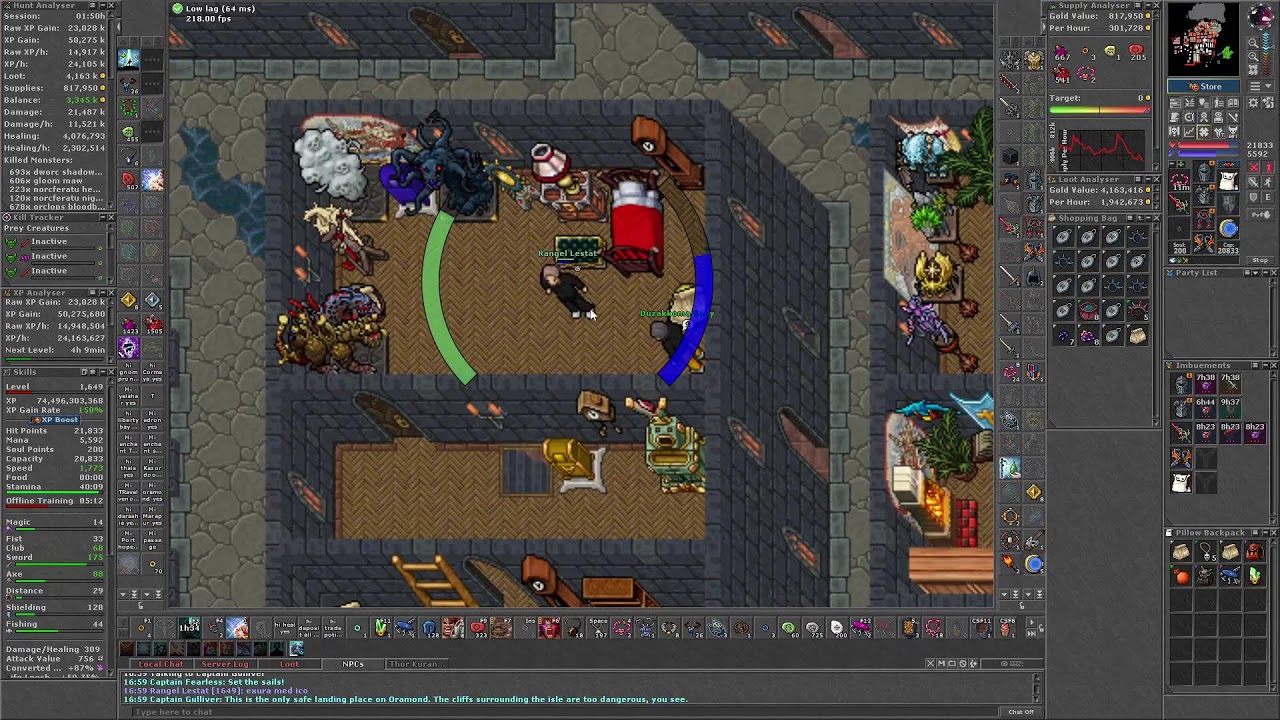Click the black cube slot in right action bar
The image size is (1280, 720).
(x=1010, y=156)
